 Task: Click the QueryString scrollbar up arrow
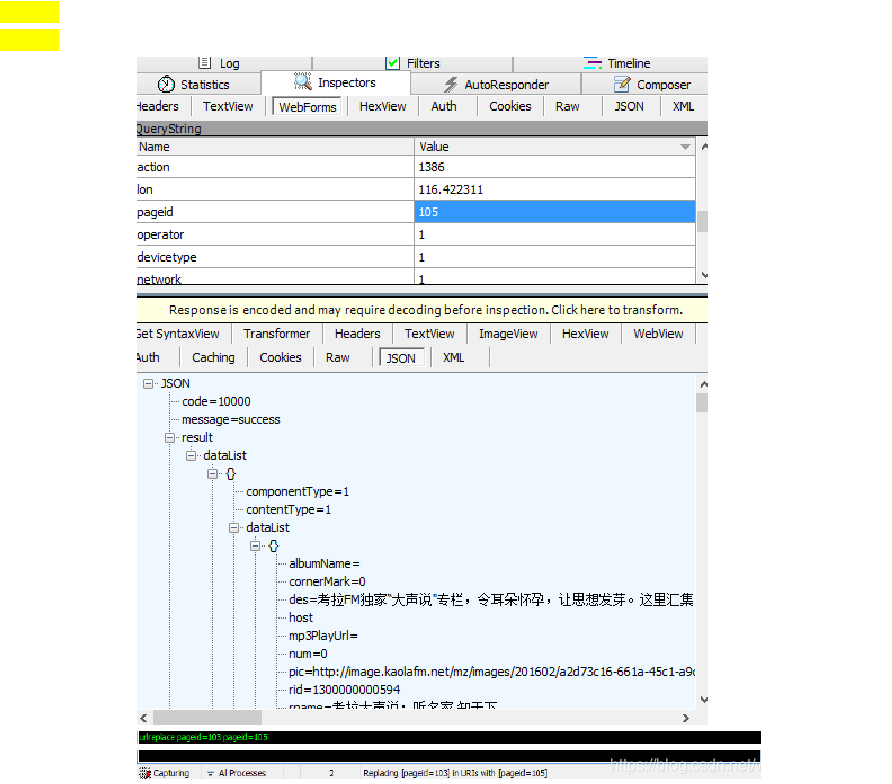tap(704, 146)
